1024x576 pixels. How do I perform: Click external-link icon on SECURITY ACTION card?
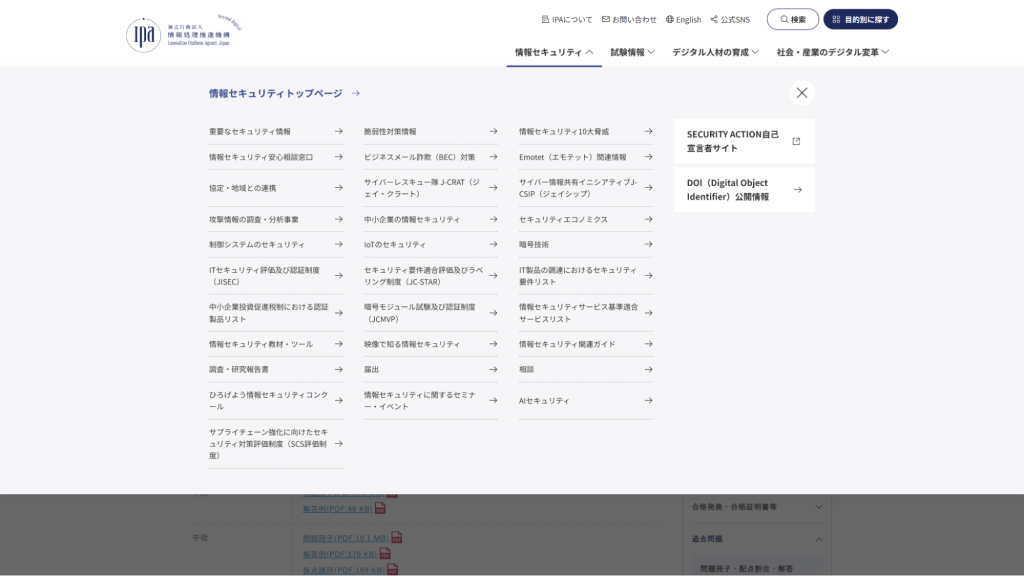tap(796, 141)
